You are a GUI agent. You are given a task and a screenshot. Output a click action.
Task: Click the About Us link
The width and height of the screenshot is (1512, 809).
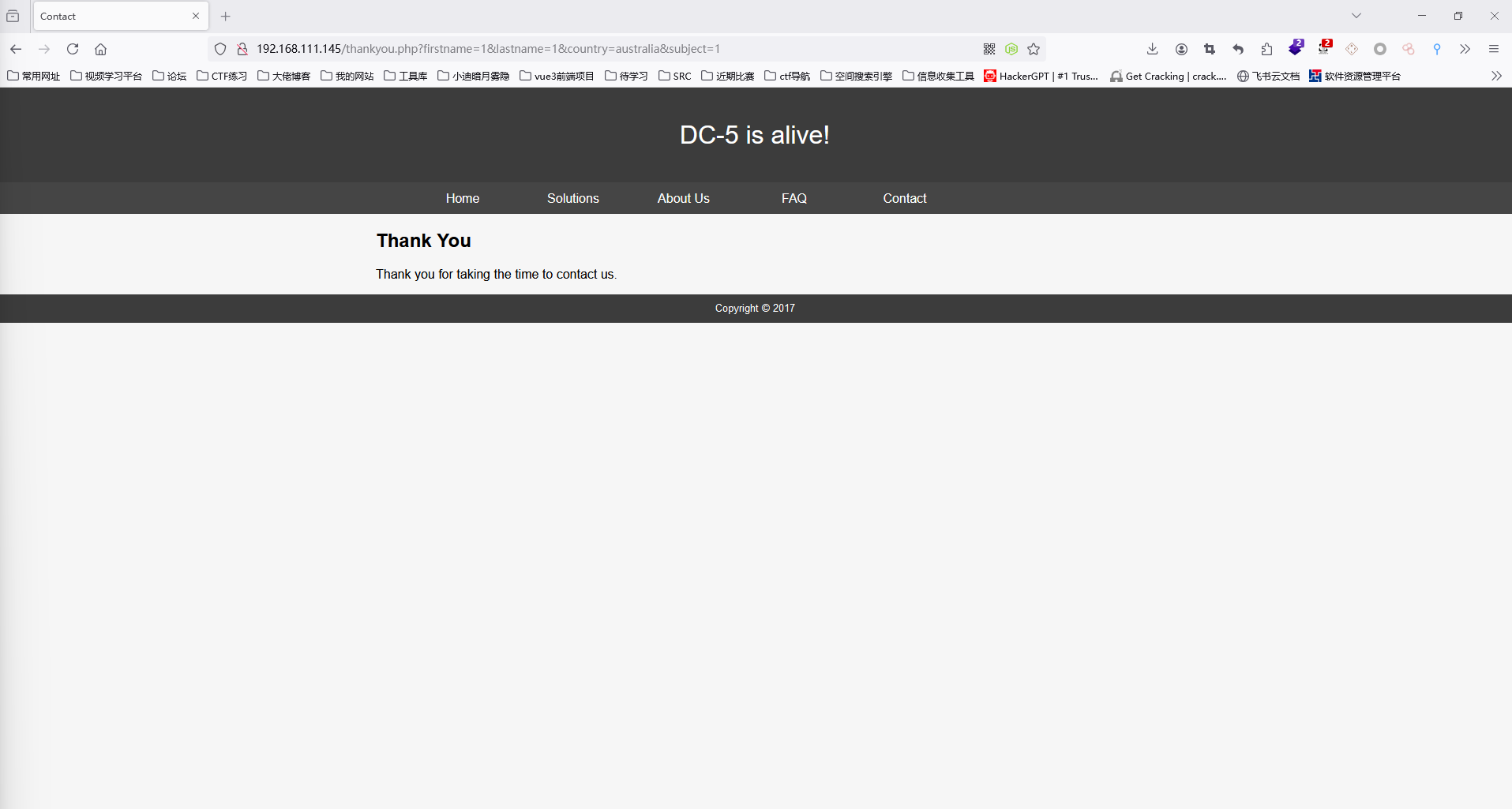pos(683,198)
